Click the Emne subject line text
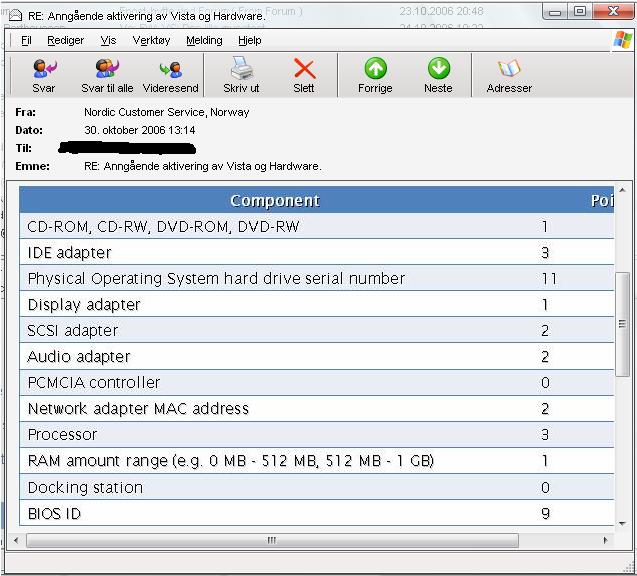Viewport: 637px width, 576px height. pos(203,166)
